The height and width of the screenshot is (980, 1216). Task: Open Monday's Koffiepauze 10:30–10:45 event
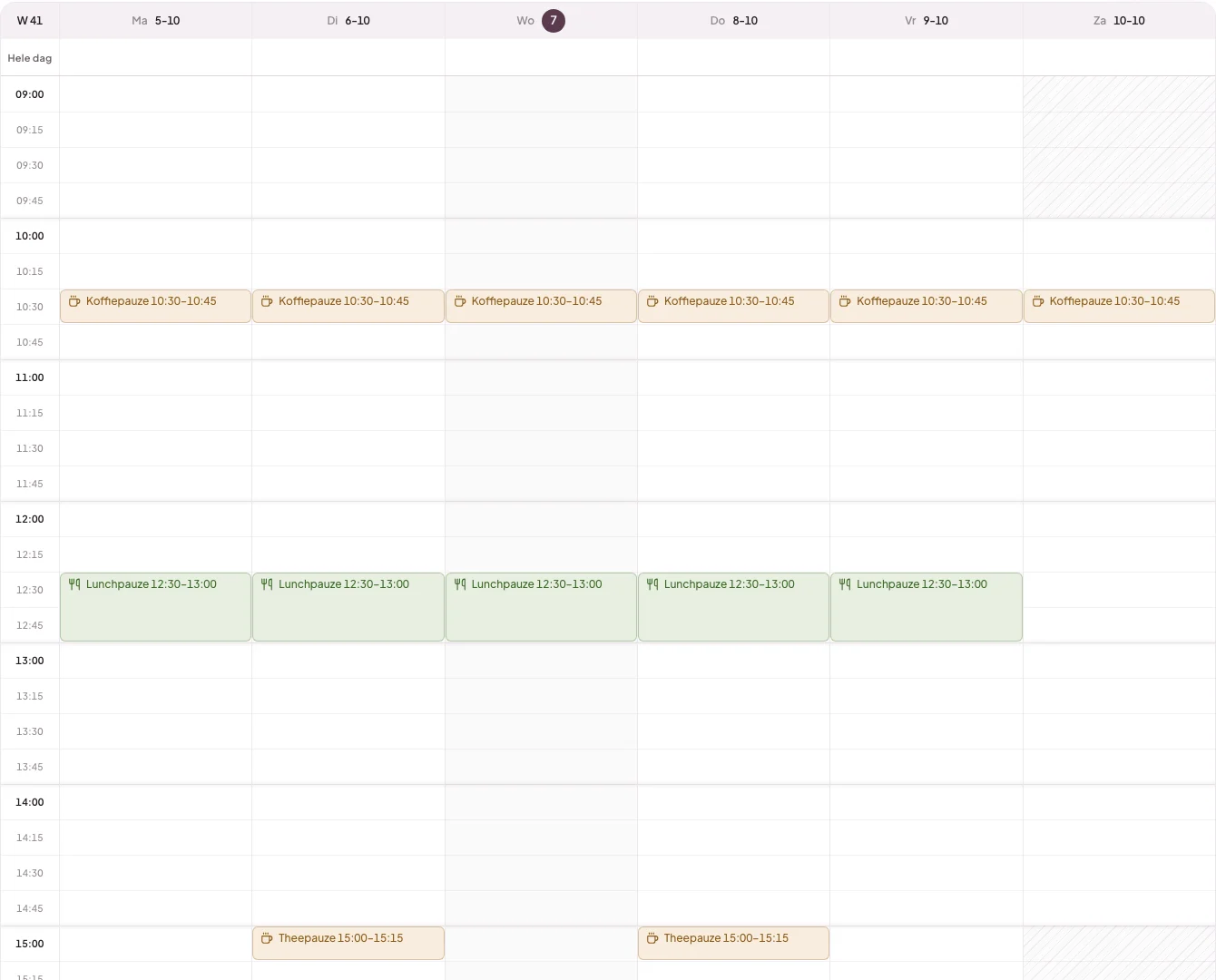(155, 306)
